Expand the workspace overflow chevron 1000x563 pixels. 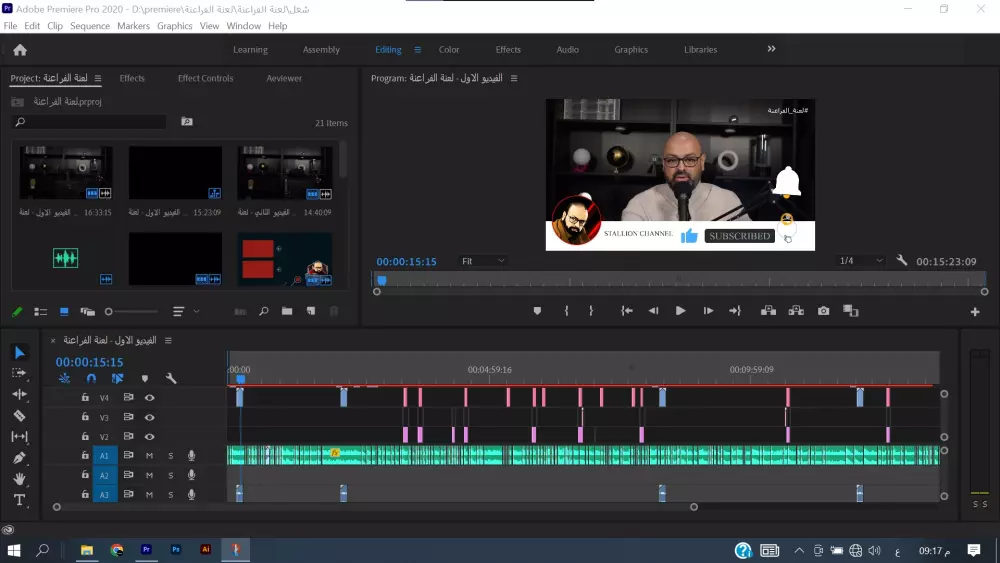pos(771,49)
